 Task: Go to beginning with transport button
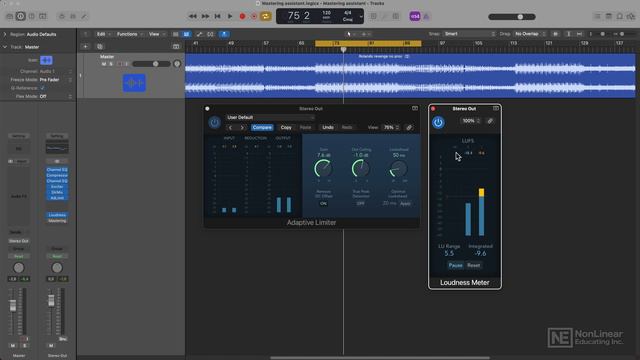pyautogui.click(x=218, y=16)
